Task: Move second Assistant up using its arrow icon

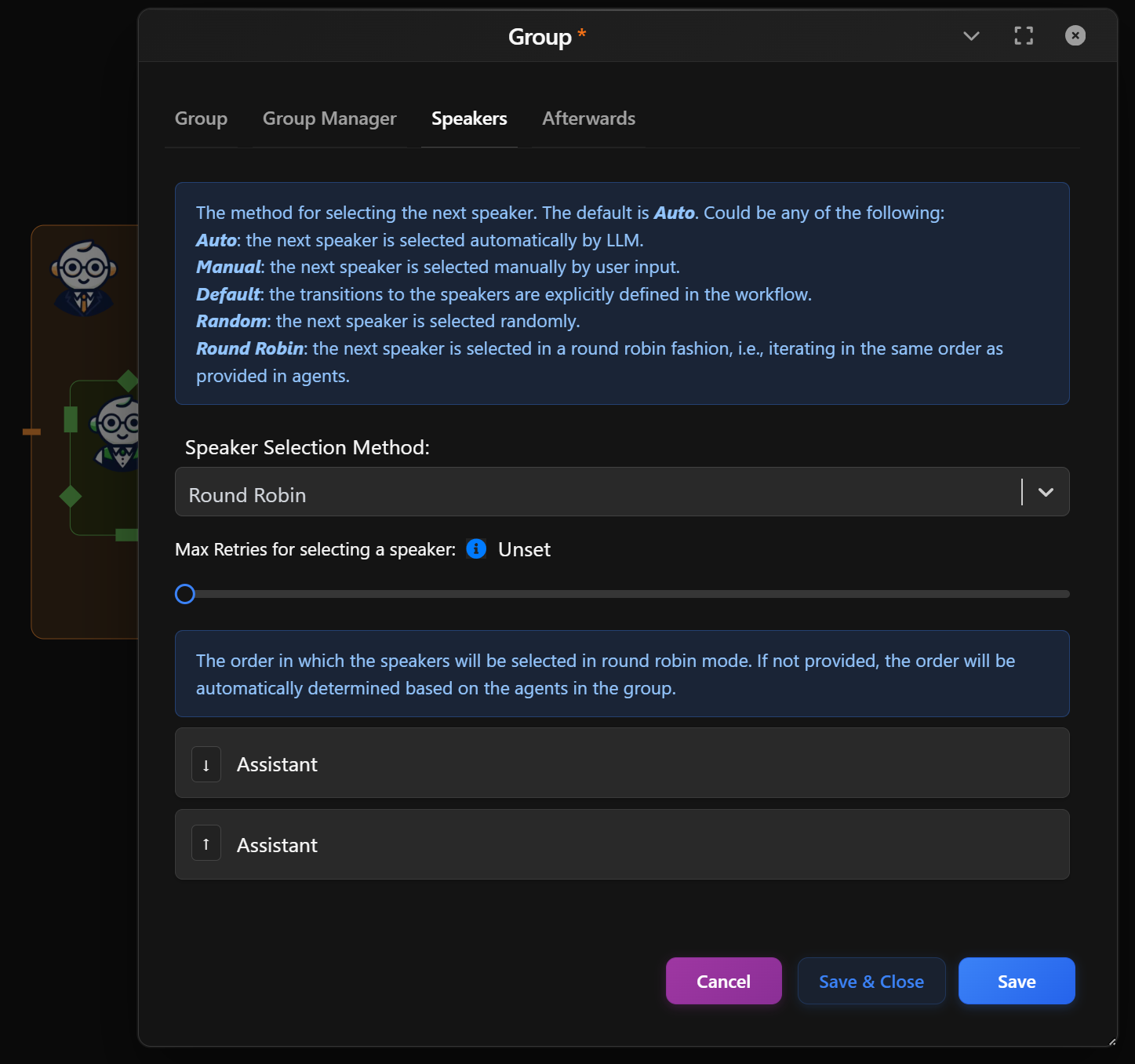Action: point(206,843)
